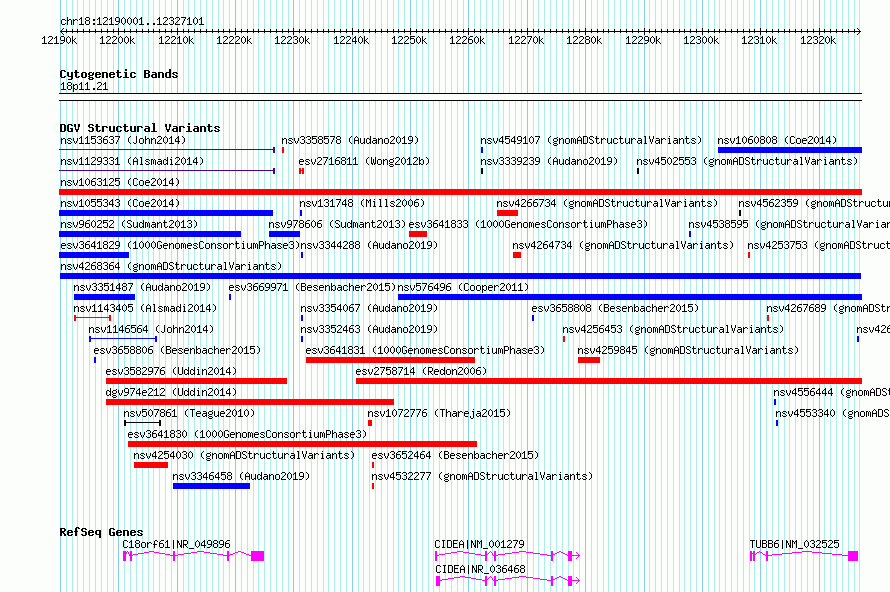The height and width of the screenshot is (592, 890).
Task: Click esv2716811 (Wong2012b) variant label
Action: (364, 161)
